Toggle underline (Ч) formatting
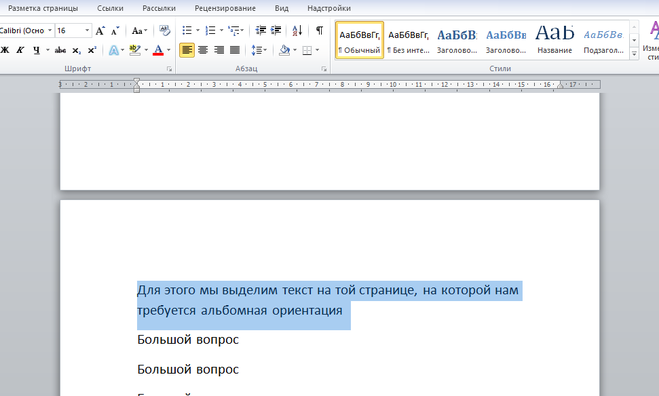Image resolution: width=659 pixels, height=396 pixels. point(37,50)
